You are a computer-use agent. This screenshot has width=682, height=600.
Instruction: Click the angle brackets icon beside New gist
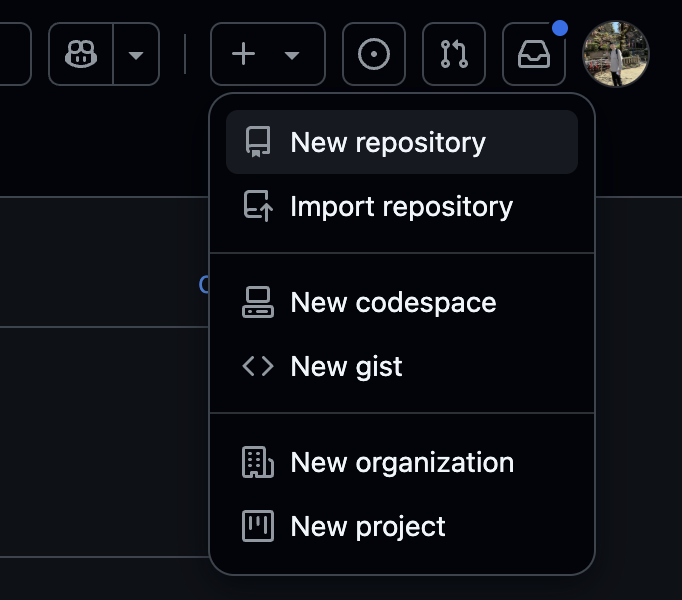[258, 366]
